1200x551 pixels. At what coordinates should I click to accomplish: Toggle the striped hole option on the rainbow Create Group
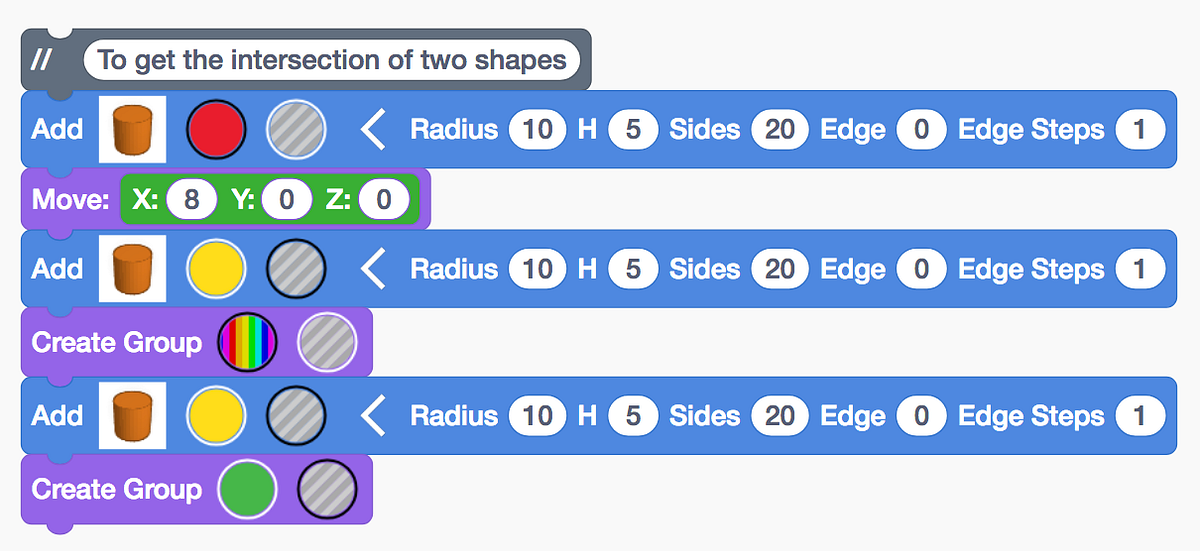[x=327, y=343]
